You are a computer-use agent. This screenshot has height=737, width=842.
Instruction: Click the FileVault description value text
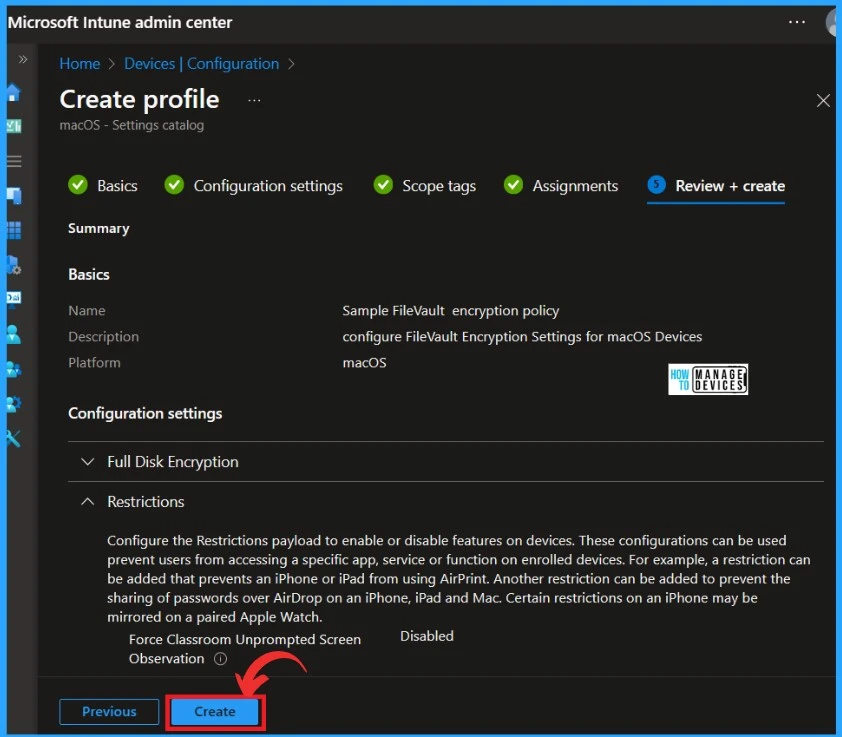[x=522, y=337]
